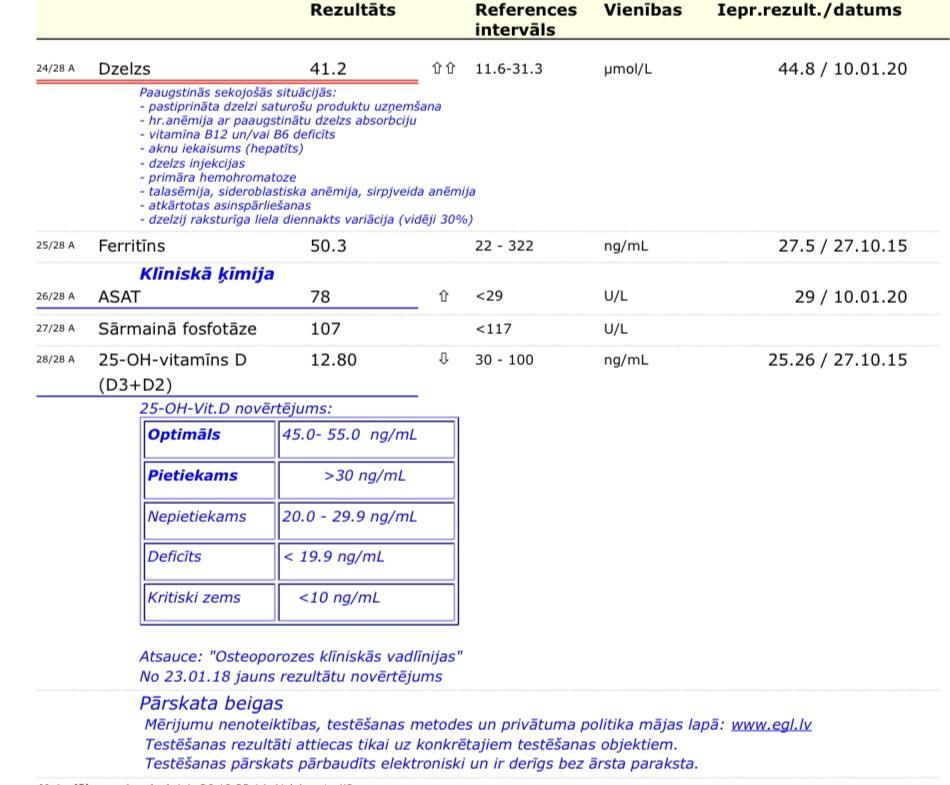Image resolution: width=950 pixels, height=785 pixels.
Task: Click the >30 ng/mL cell
Action: point(366,480)
